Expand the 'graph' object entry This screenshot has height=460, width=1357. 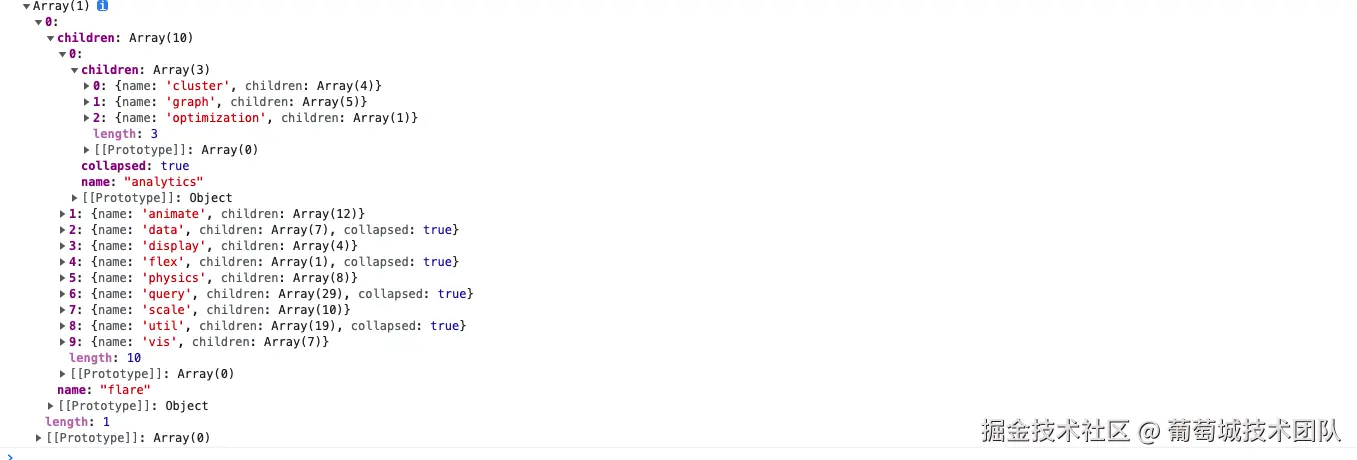(x=87, y=102)
